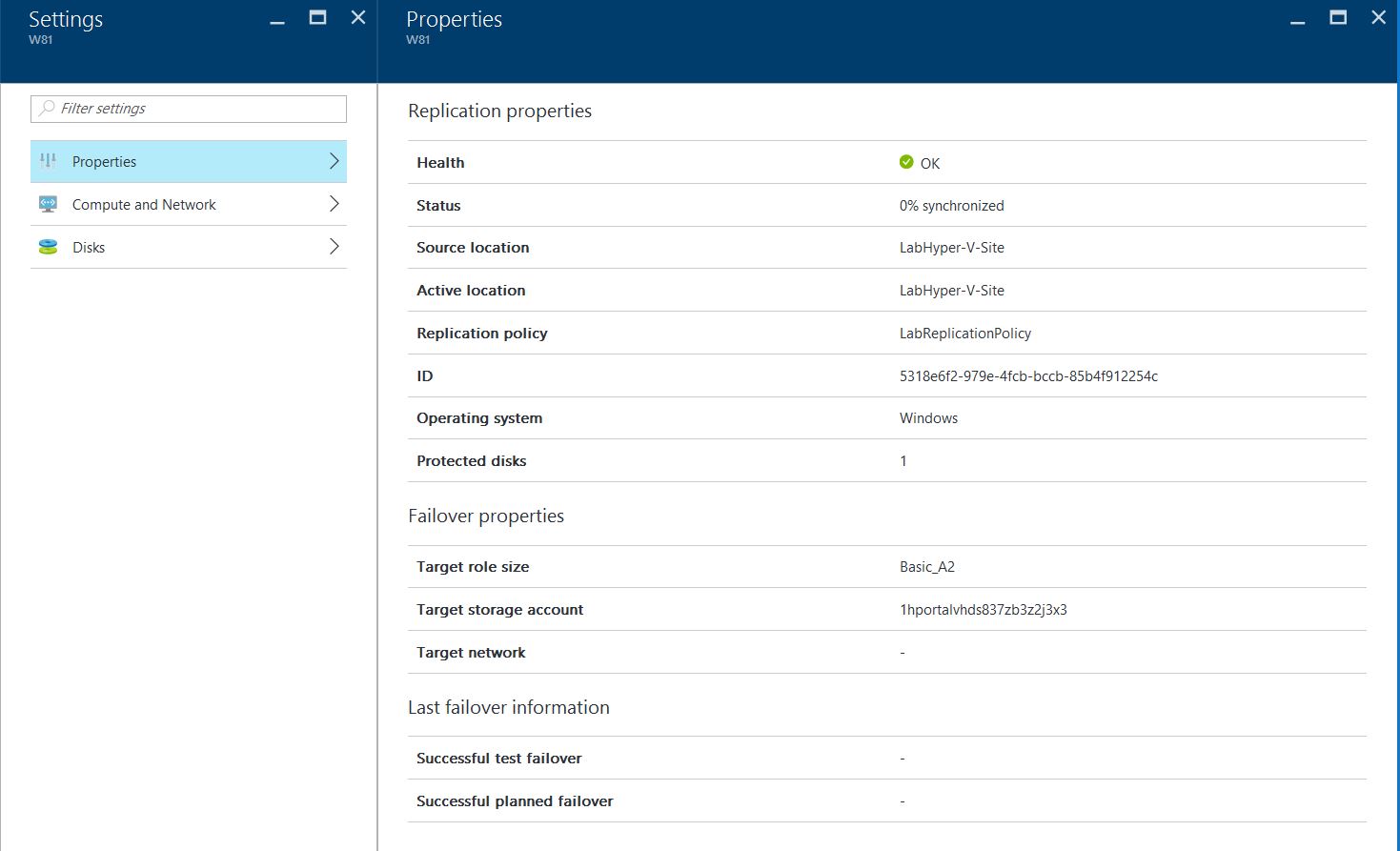Open the Compute and Network settings label
The height and width of the screenshot is (851, 1400).
(144, 205)
